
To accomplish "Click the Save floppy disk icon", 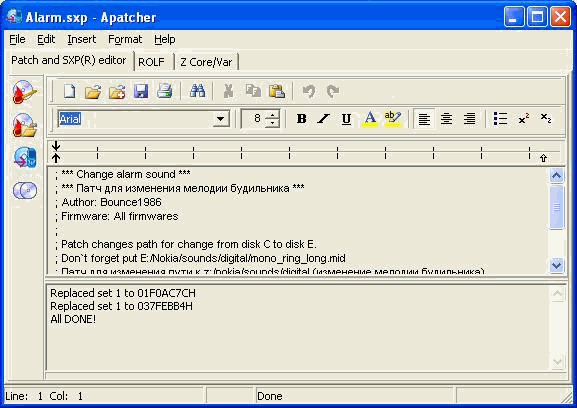I will [141, 91].
